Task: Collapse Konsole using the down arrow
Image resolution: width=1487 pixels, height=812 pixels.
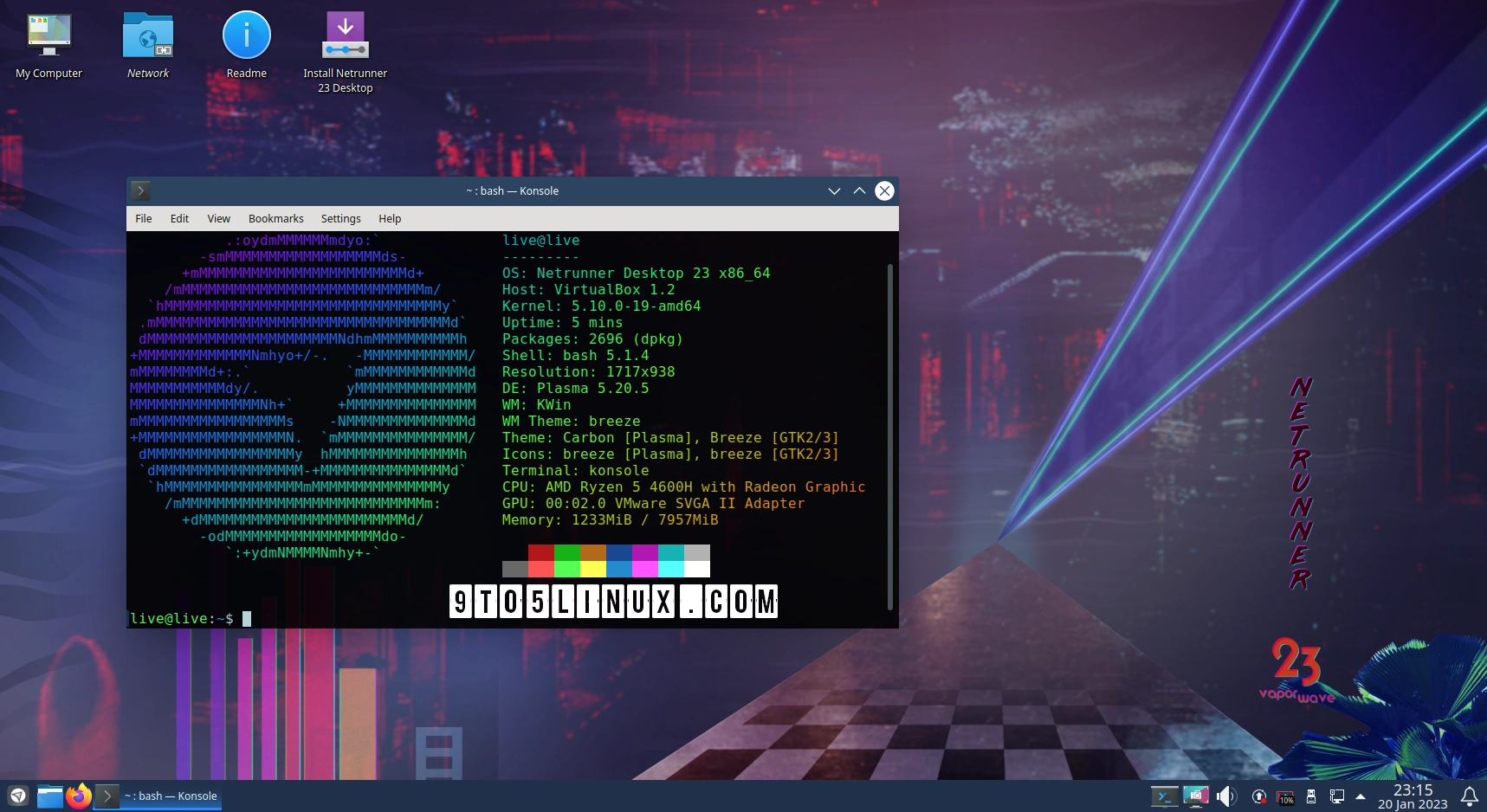Action: (x=832, y=190)
